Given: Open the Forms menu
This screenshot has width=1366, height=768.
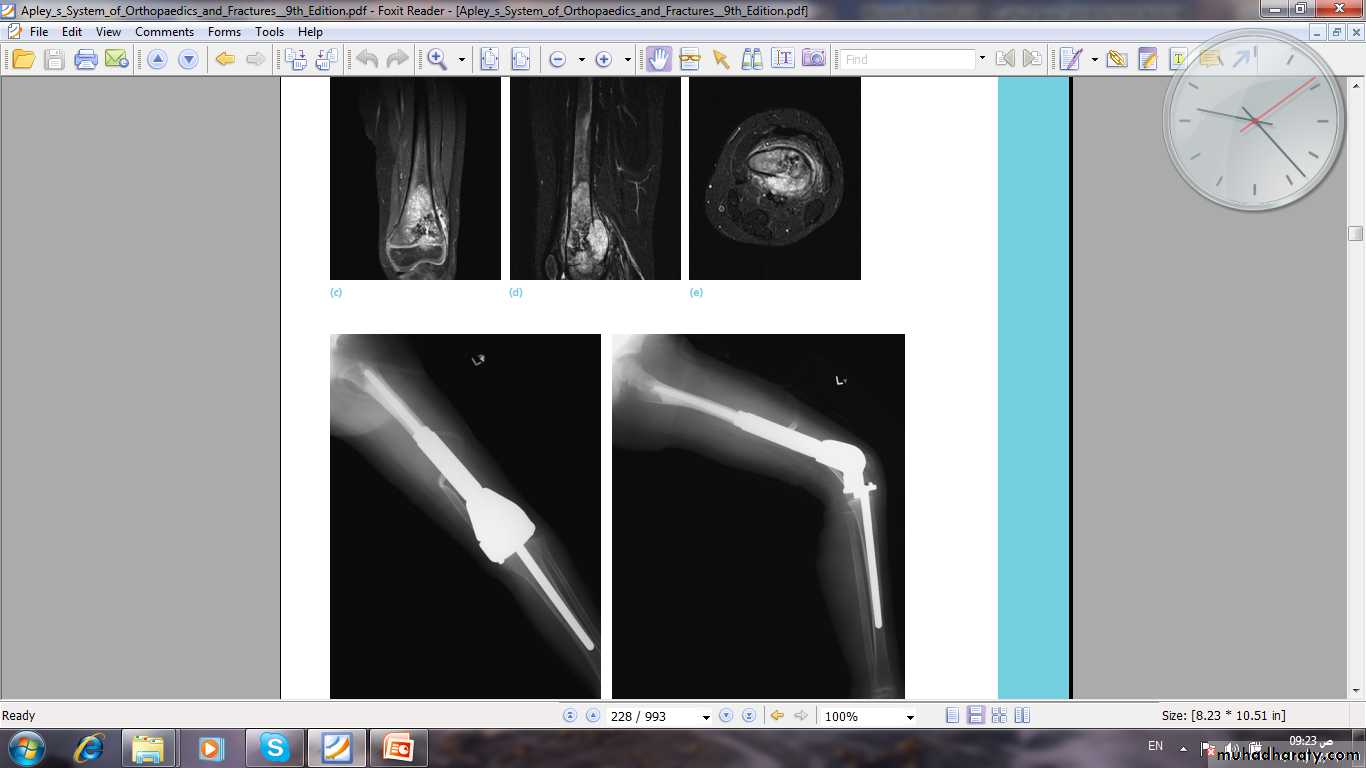Looking at the screenshot, I should click(224, 32).
